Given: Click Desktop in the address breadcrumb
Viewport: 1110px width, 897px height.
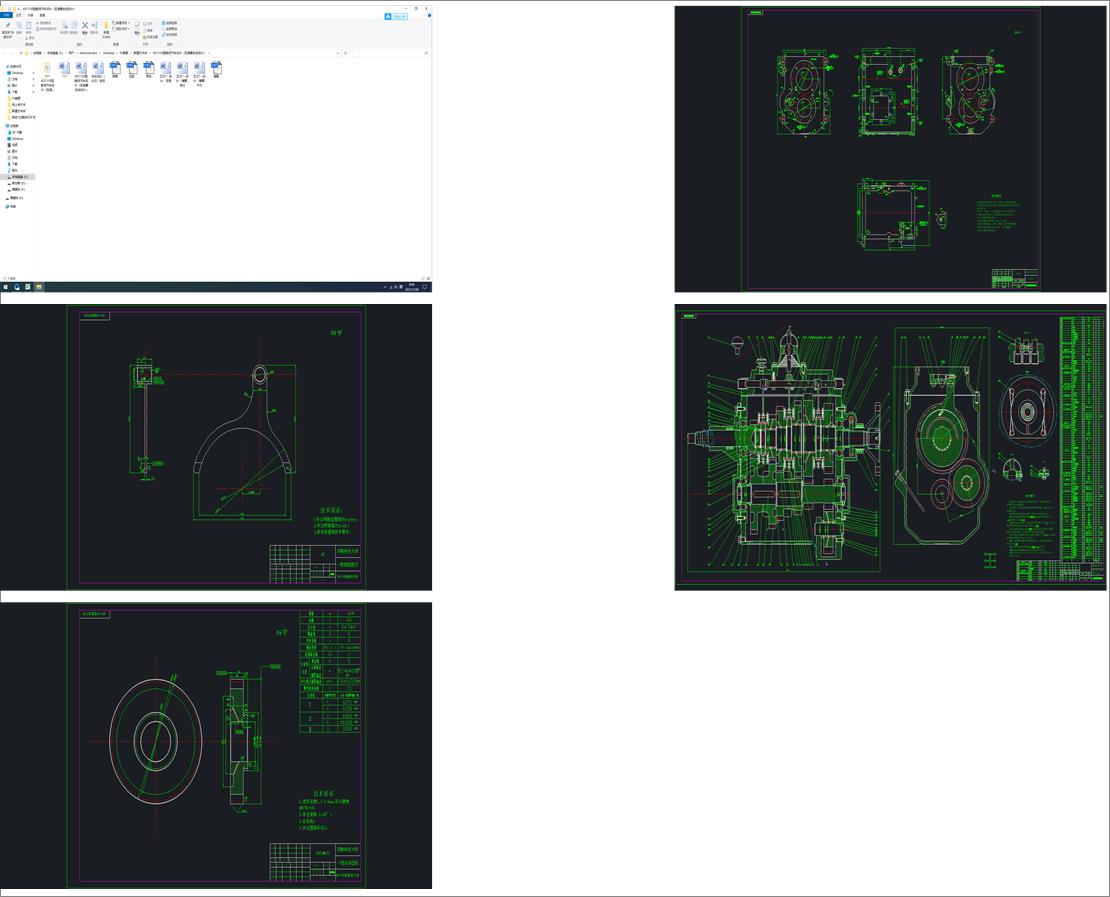Looking at the screenshot, I should (x=108, y=53).
